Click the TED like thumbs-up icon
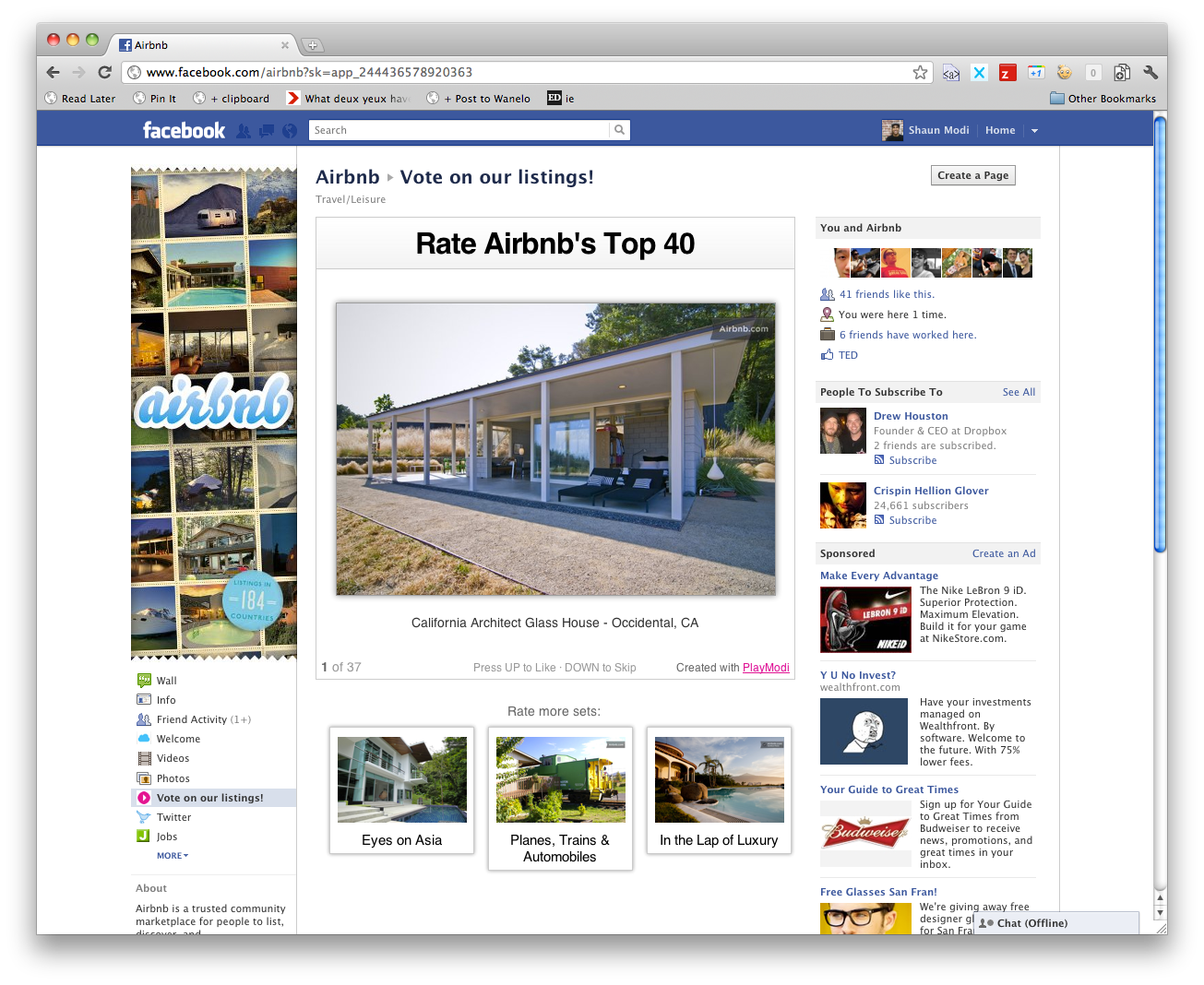1204x985 pixels. (827, 354)
